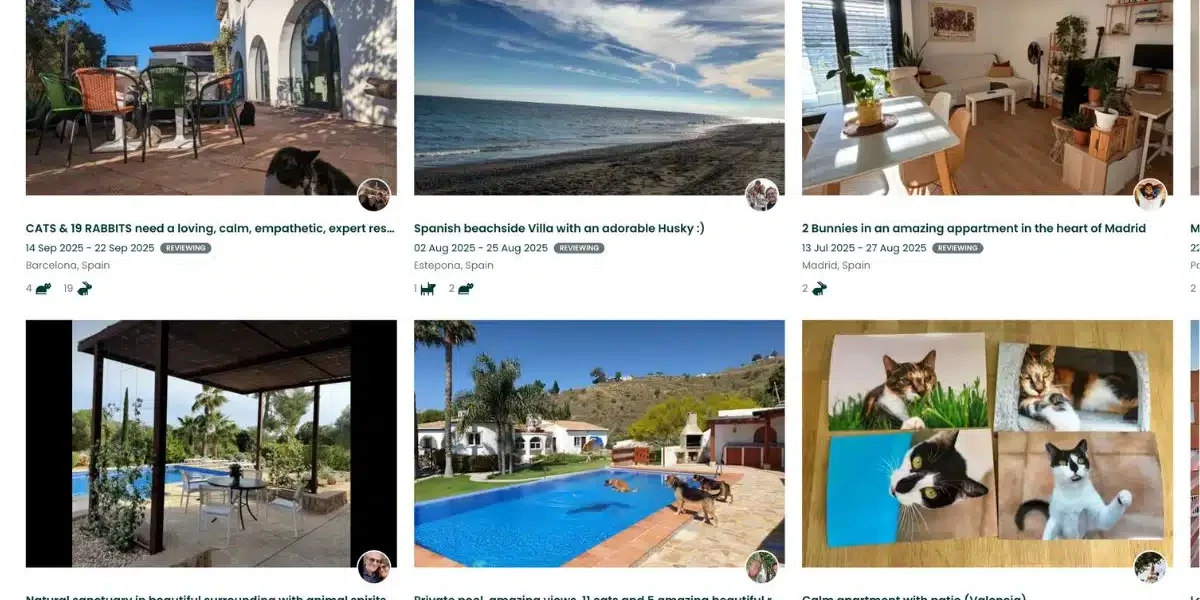Click REVIEWING badge on Estepona listing
1200x600 pixels.
tap(579, 248)
